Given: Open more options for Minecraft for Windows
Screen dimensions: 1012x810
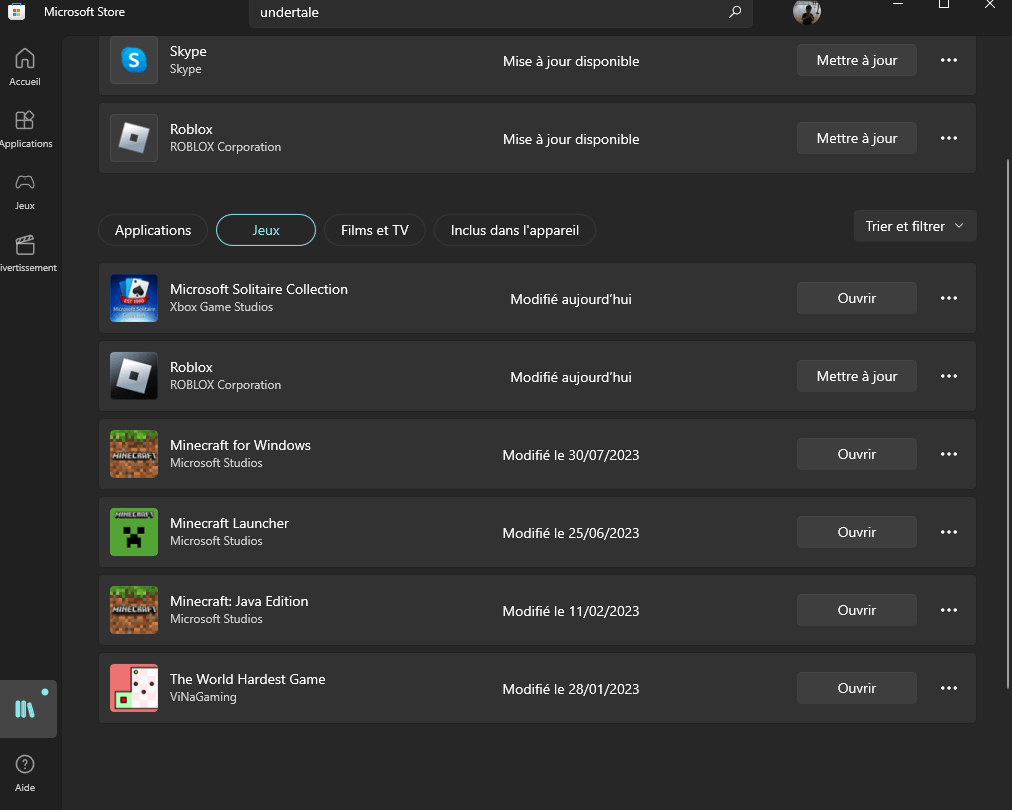Looking at the screenshot, I should [949, 454].
